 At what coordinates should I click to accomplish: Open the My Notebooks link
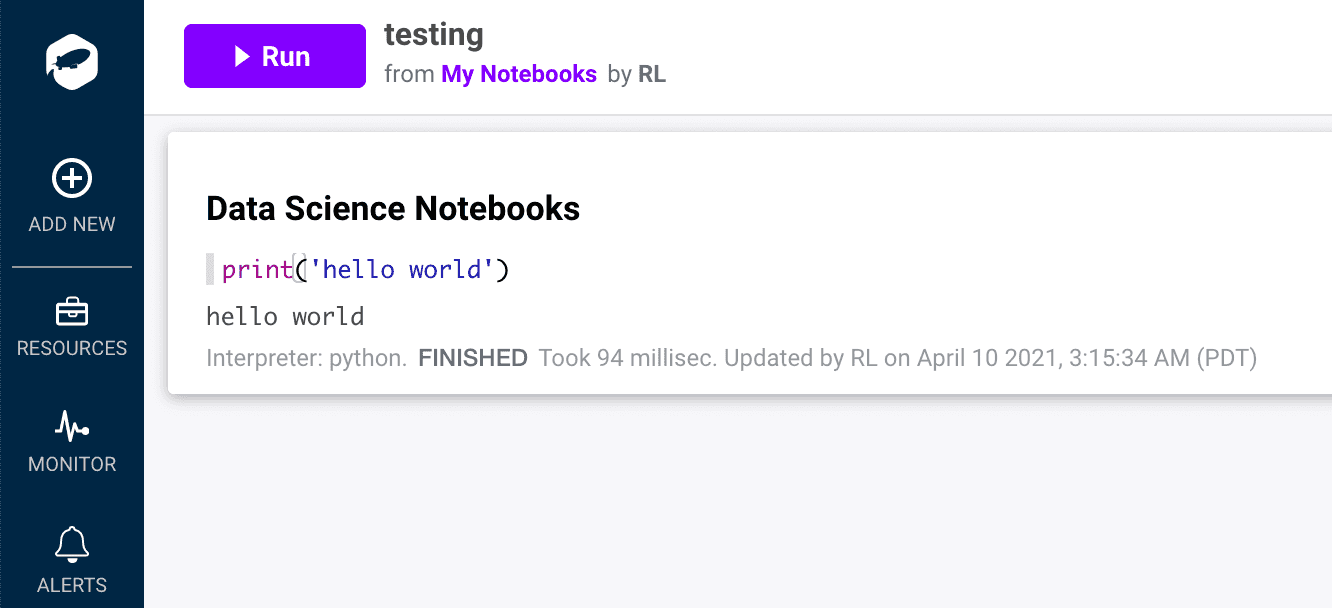(x=519, y=74)
